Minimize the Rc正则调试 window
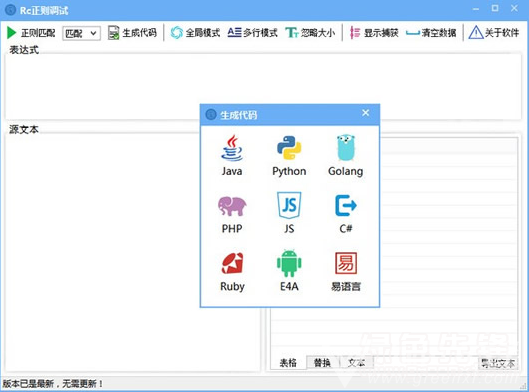Screen dimensions: 529x392 click(x=476, y=9)
